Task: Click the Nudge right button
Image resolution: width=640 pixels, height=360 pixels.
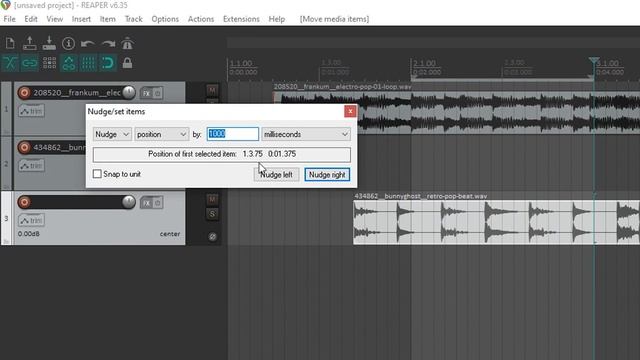Action: pos(327,175)
